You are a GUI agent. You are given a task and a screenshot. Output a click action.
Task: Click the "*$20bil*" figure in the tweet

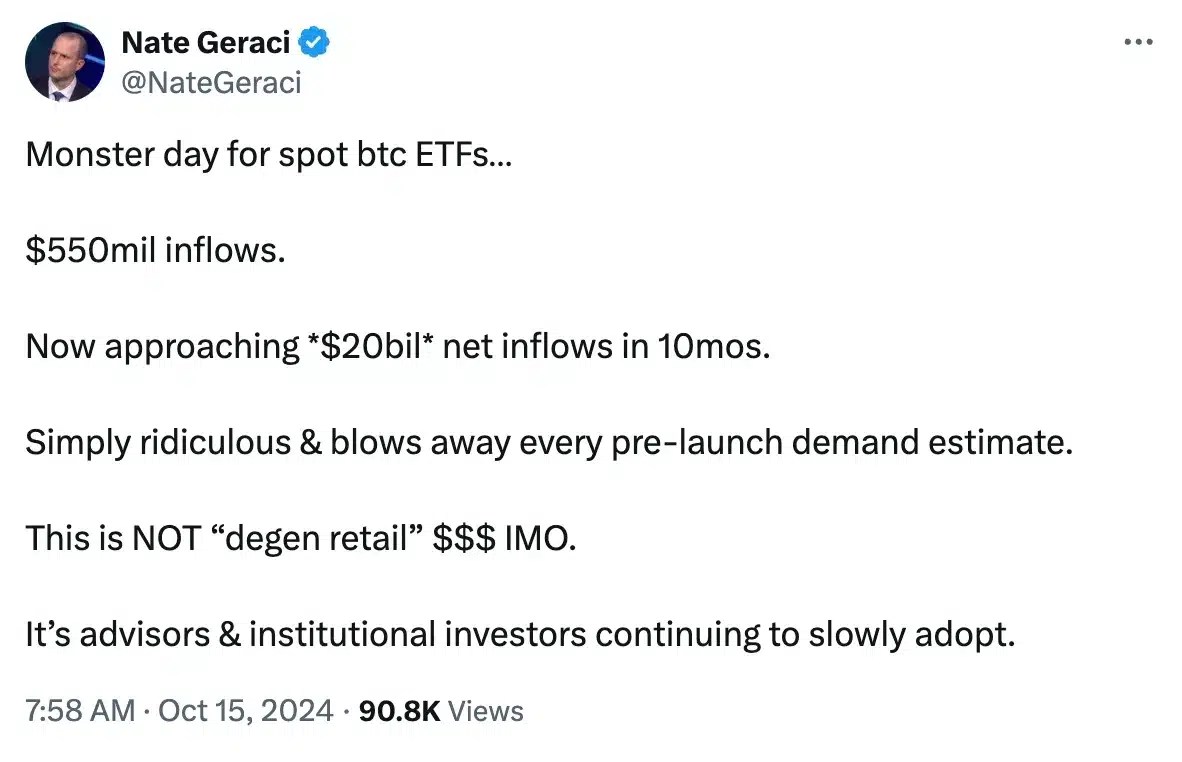click(x=373, y=346)
